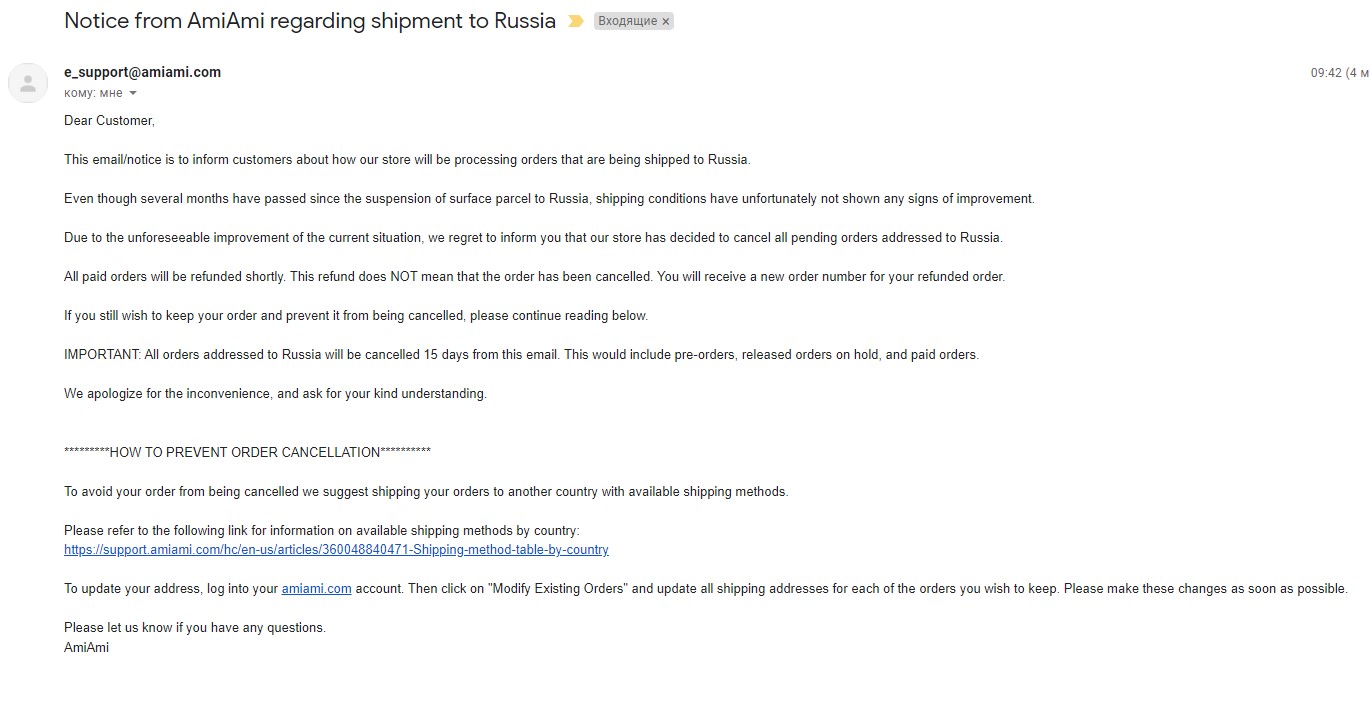The height and width of the screenshot is (703, 1370).
Task: Click the 09:42 message timestamp
Action: [x=1326, y=73]
